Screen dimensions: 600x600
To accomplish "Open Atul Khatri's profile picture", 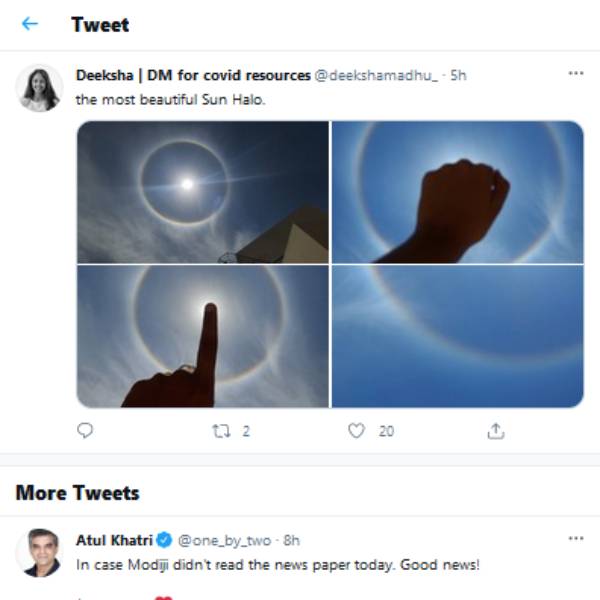I will pos(40,553).
